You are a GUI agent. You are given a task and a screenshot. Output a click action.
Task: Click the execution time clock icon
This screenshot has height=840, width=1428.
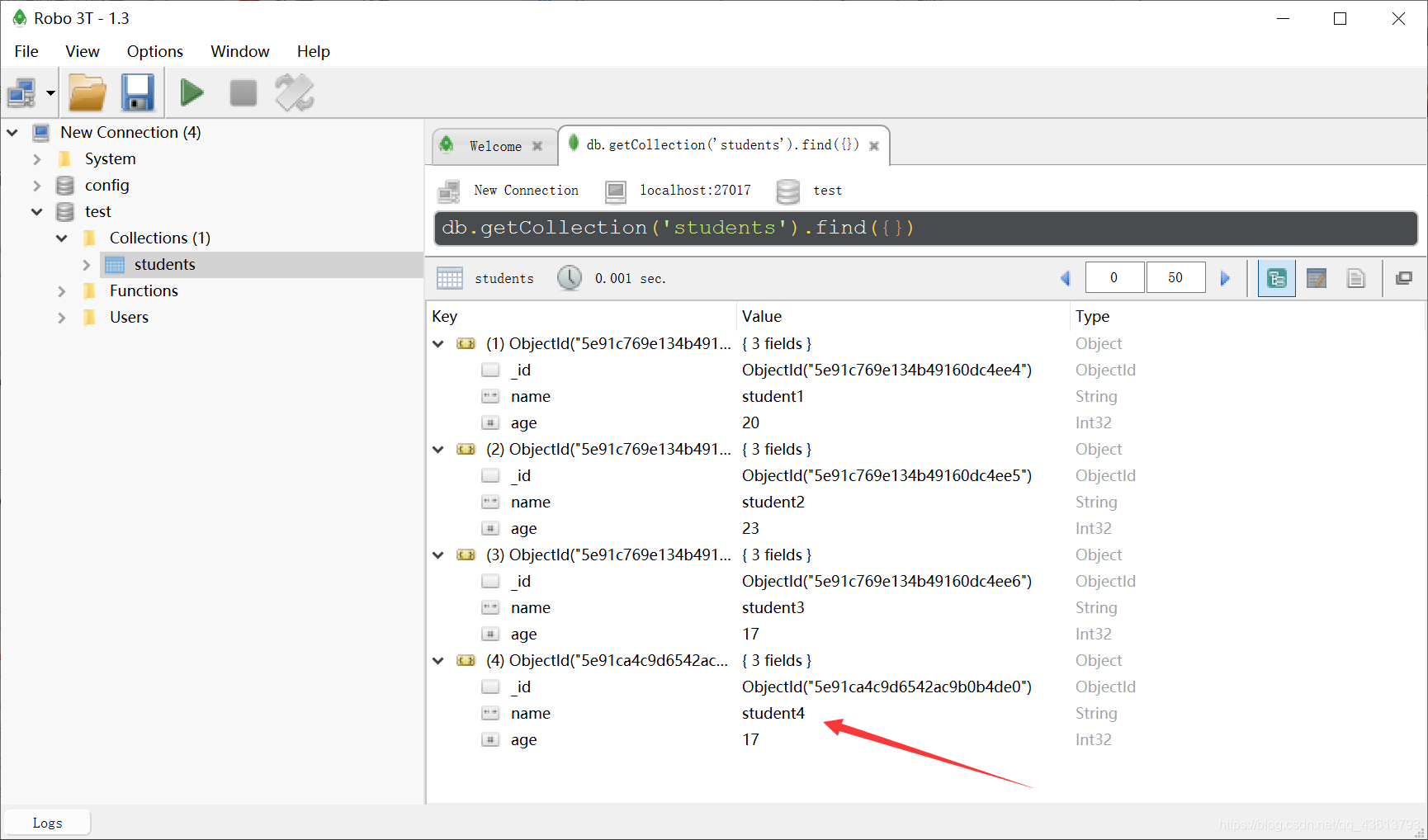pos(570,278)
